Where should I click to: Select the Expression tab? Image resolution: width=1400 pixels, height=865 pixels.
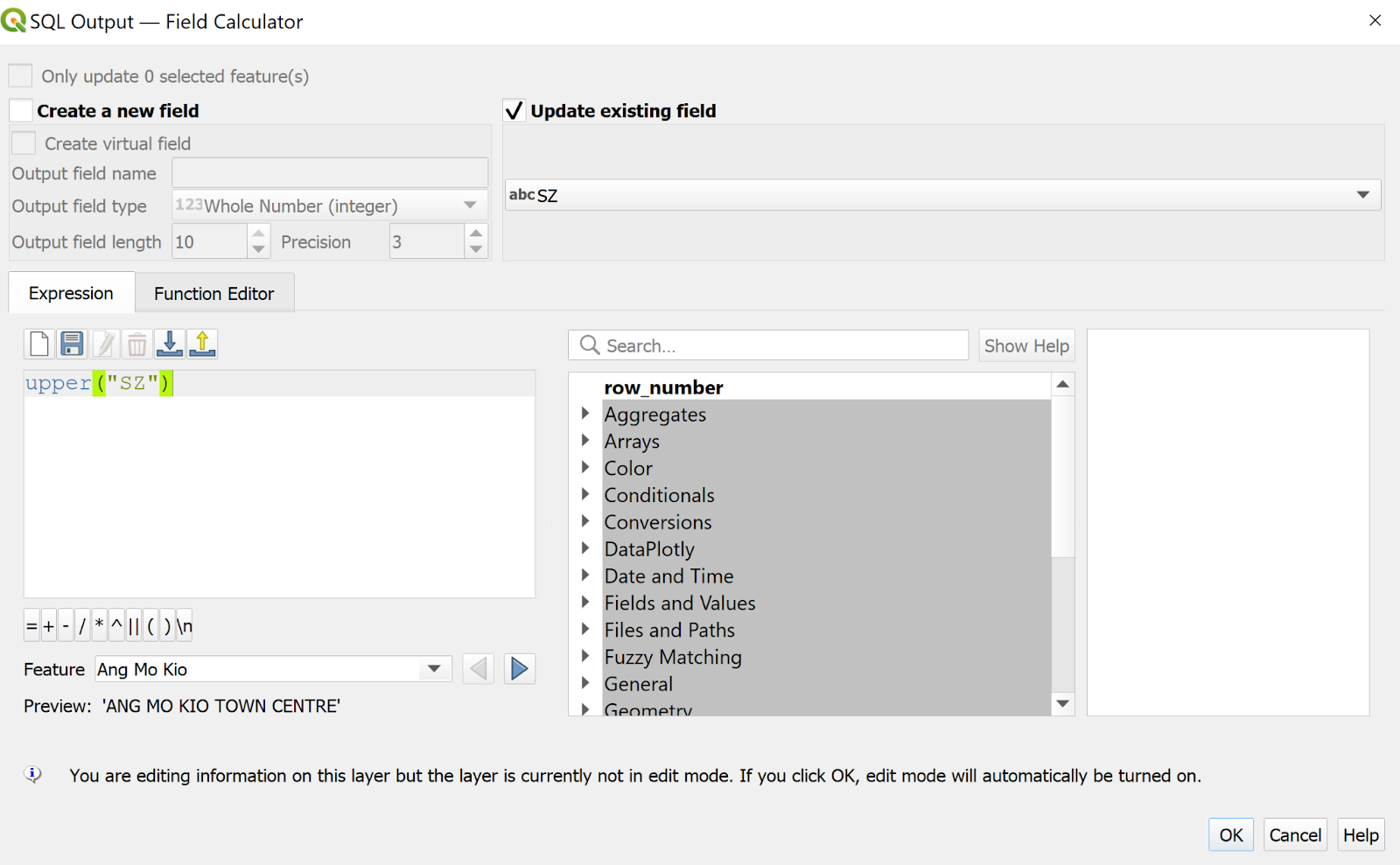click(x=71, y=294)
